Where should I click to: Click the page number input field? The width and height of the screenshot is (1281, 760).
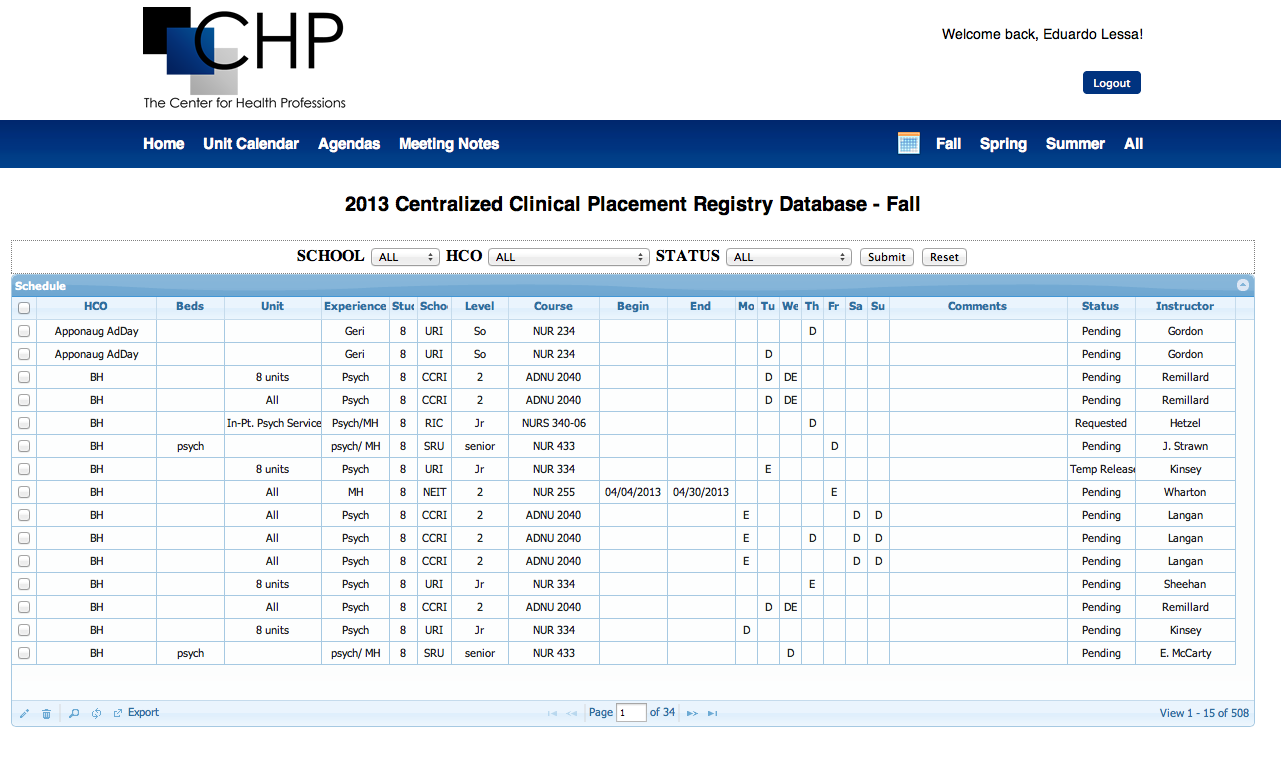pyautogui.click(x=631, y=713)
